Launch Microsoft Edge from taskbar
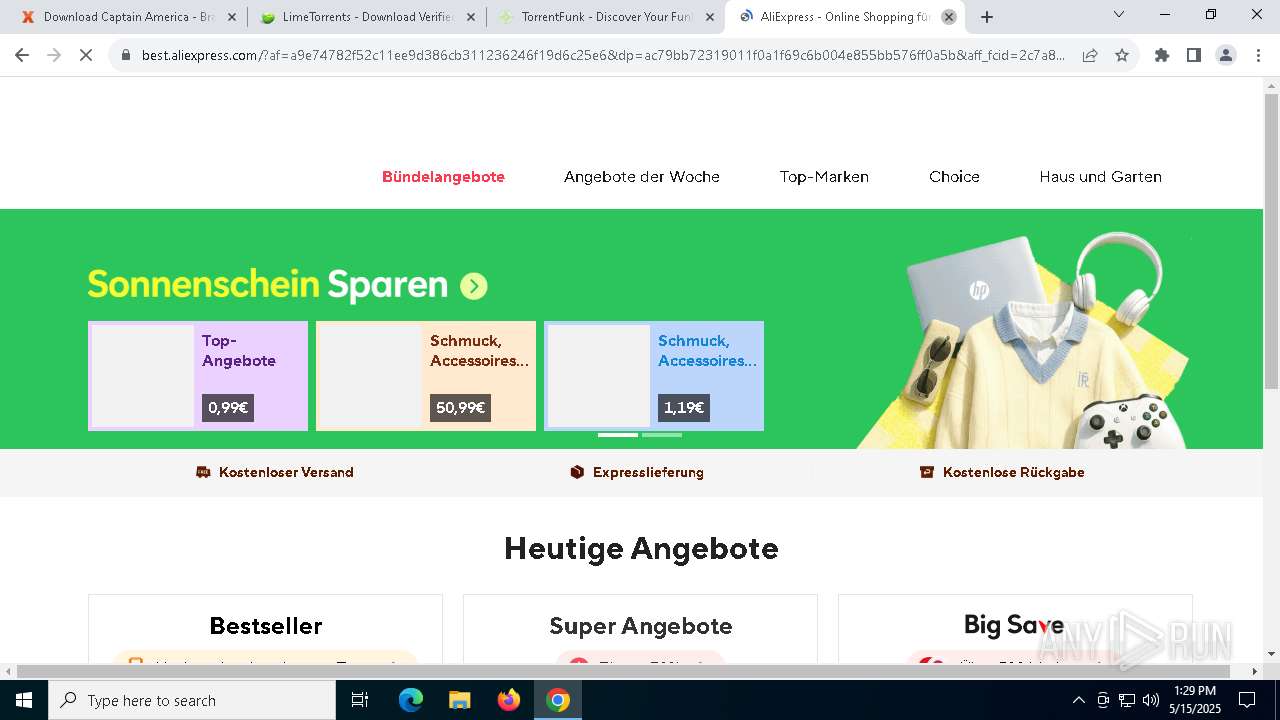Screen dimensions: 1280x720 click(411, 700)
